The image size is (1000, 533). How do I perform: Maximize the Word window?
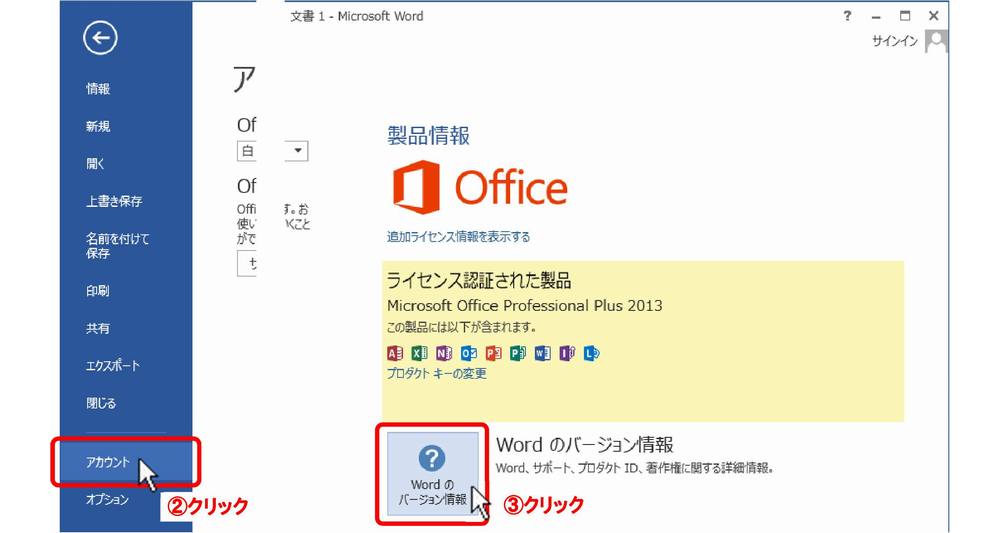click(905, 16)
